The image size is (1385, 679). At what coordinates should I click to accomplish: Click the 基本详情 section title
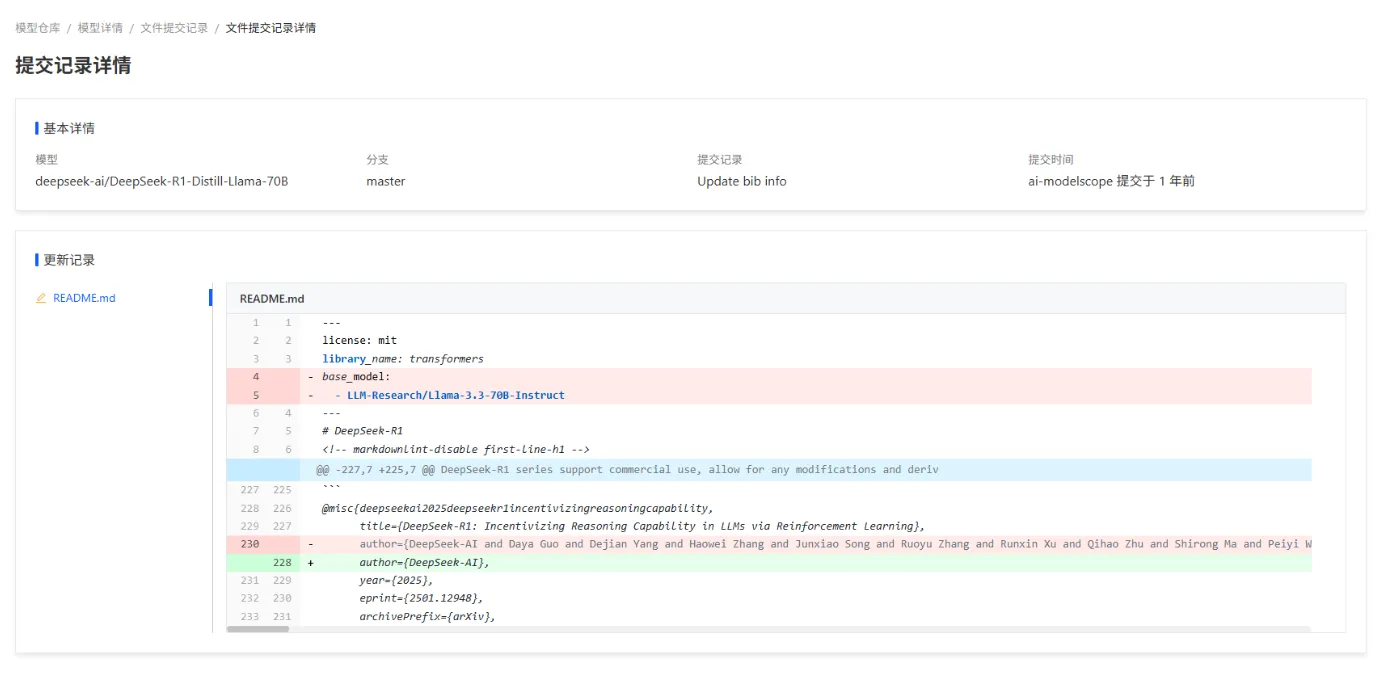[x=69, y=128]
